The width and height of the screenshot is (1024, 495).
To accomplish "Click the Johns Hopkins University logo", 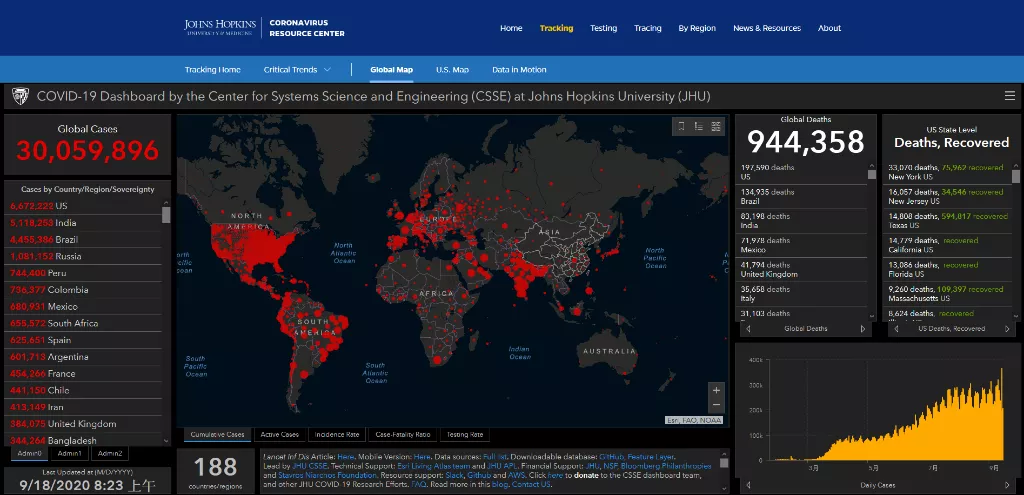I will point(220,27).
